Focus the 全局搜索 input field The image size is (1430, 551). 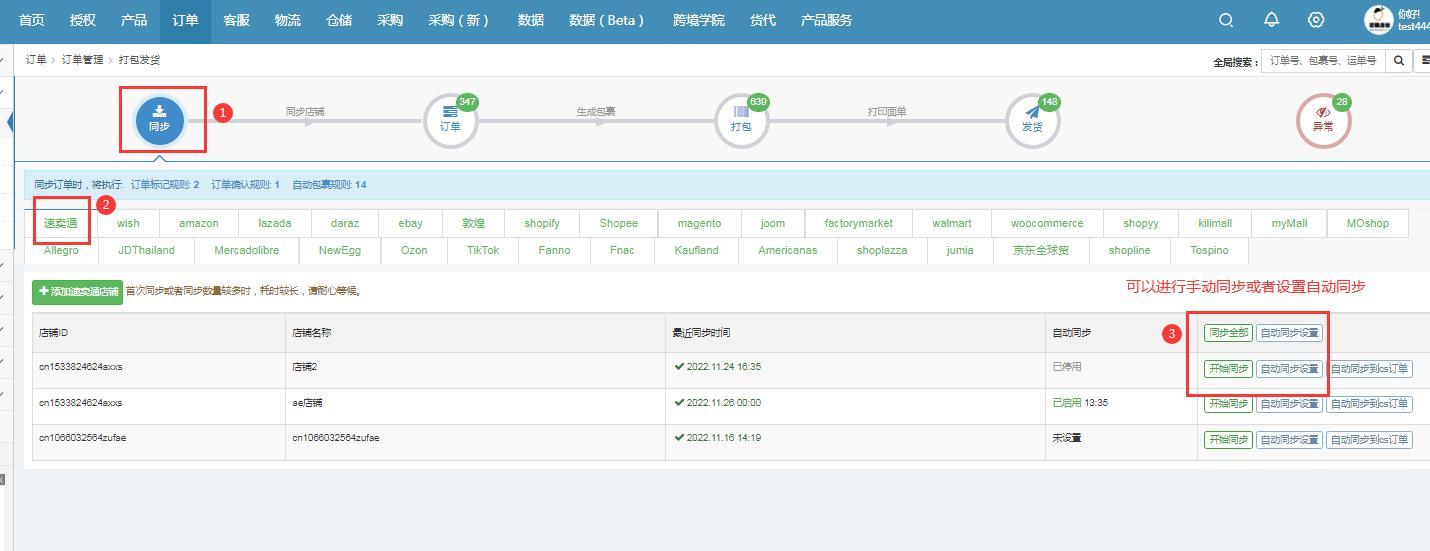1322,61
